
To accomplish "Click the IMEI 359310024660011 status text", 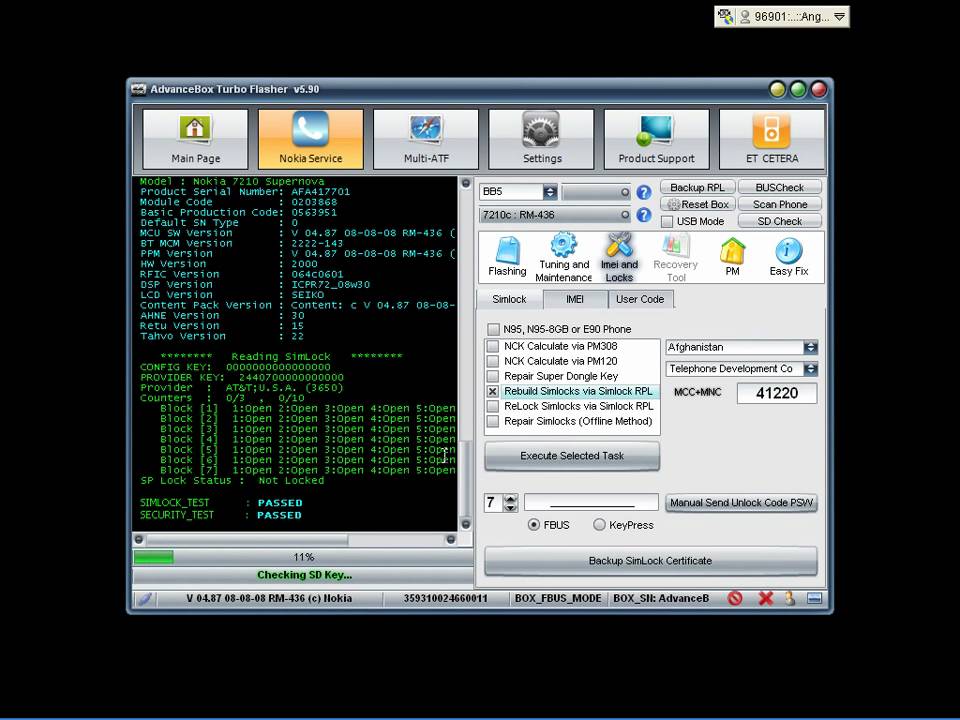I will point(445,598).
